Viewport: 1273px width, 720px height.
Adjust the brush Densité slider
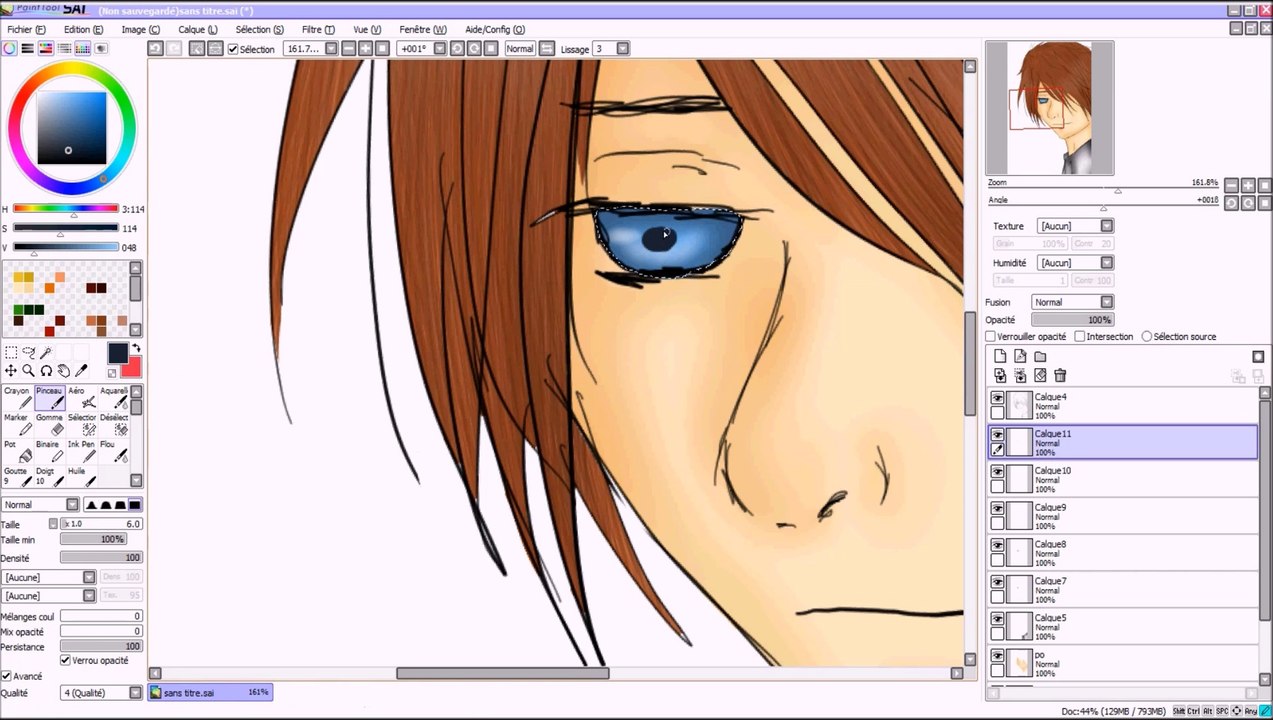101,558
